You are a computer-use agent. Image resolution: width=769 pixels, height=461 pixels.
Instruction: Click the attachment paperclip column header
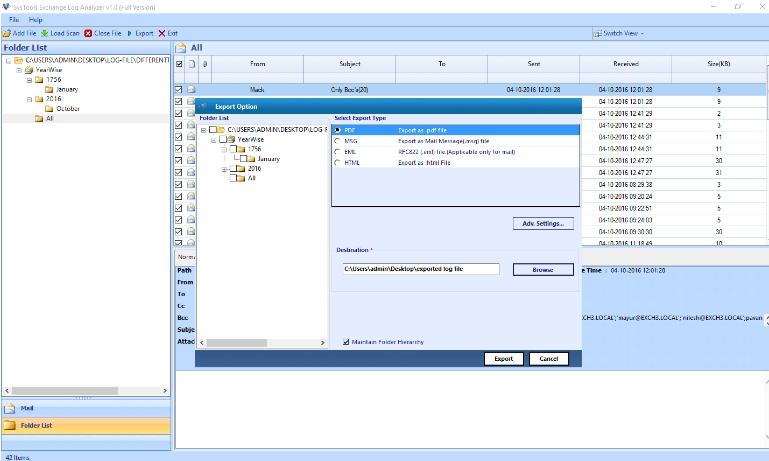point(205,64)
